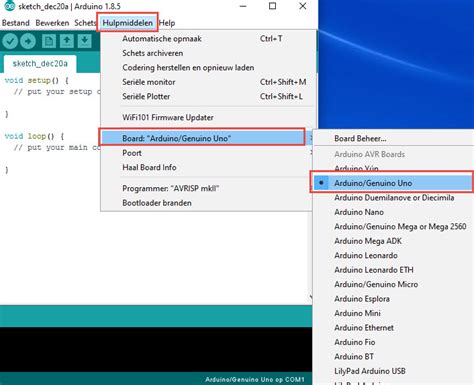Open the Bewerken menu
The width and height of the screenshot is (474, 385).
click(52, 23)
